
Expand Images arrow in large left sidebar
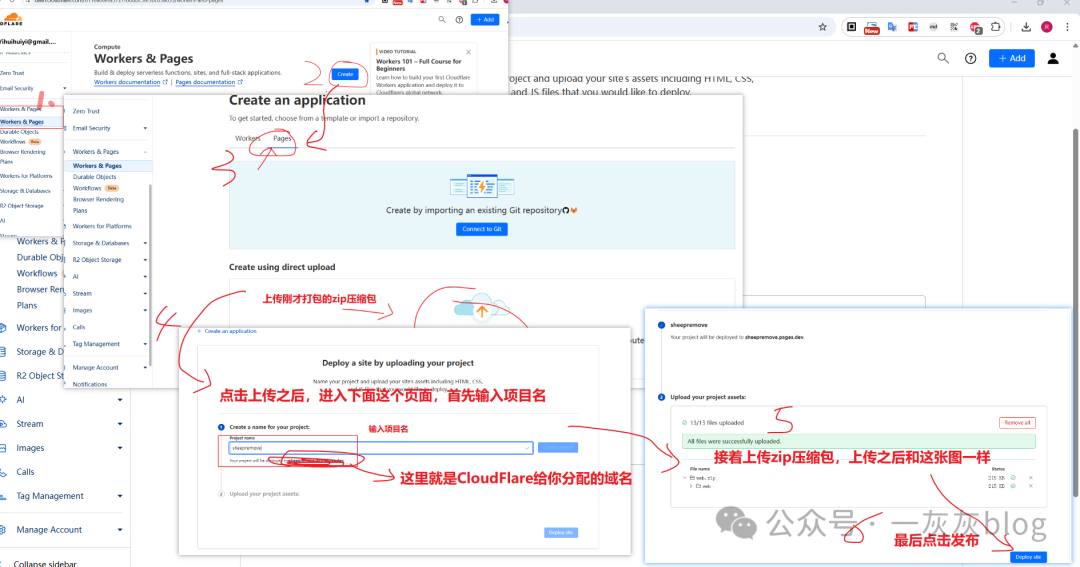(x=120, y=448)
